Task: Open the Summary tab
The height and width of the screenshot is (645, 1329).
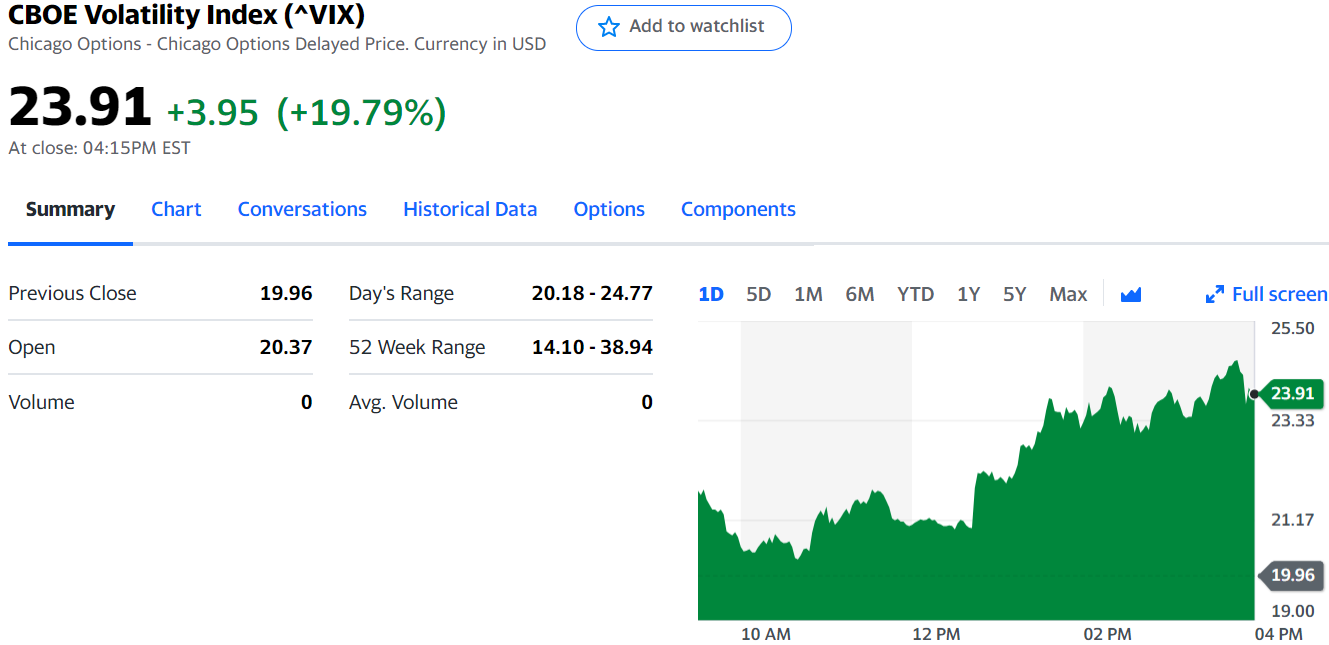Action: click(x=70, y=209)
